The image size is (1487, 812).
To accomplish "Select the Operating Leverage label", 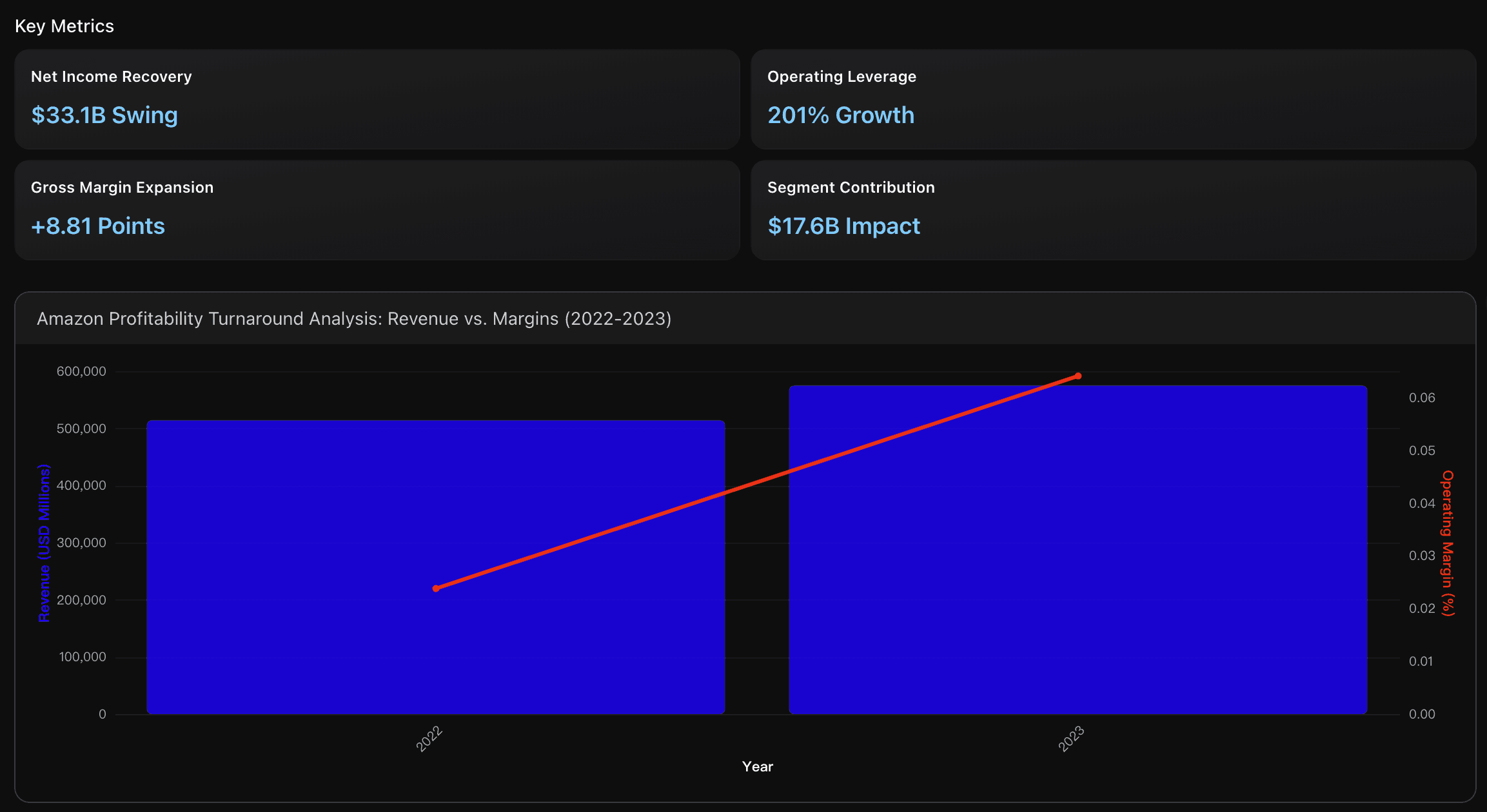I will coord(842,77).
